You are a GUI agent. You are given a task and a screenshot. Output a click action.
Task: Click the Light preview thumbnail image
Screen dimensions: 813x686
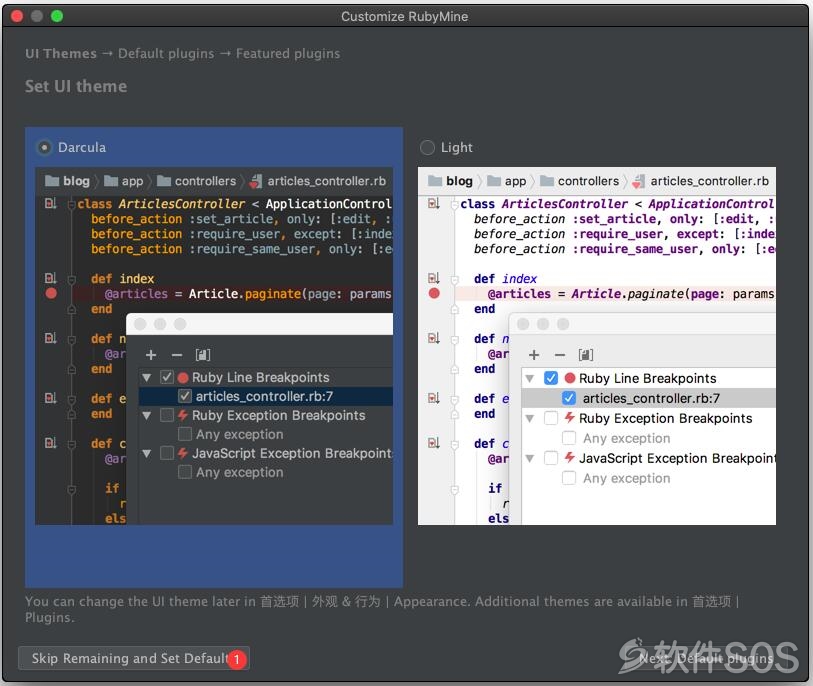tap(597, 346)
